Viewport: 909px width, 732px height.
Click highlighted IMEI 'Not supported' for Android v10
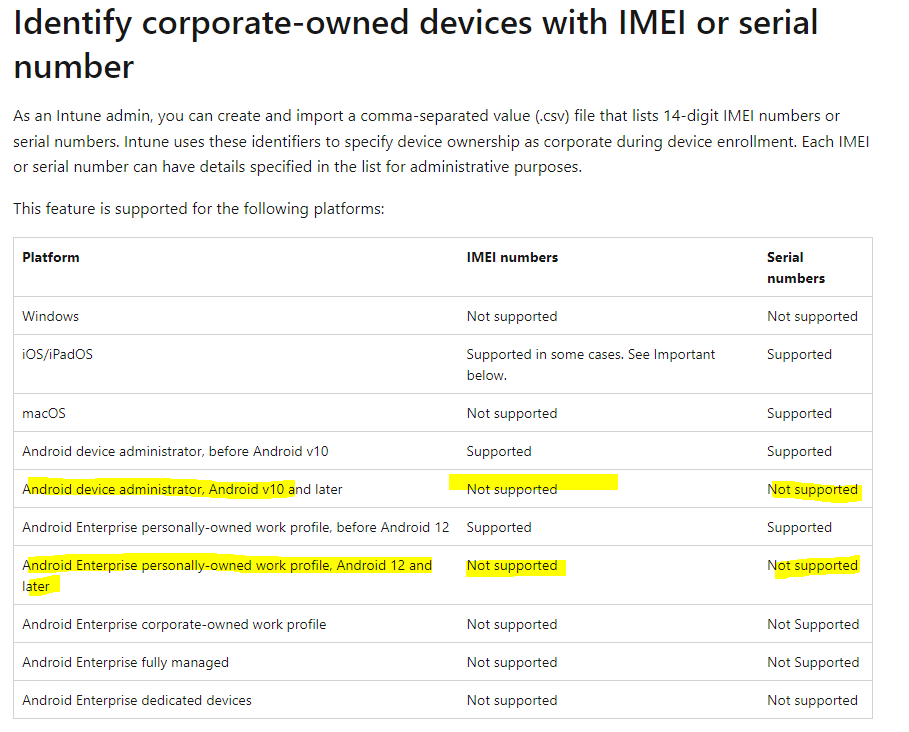pos(512,489)
